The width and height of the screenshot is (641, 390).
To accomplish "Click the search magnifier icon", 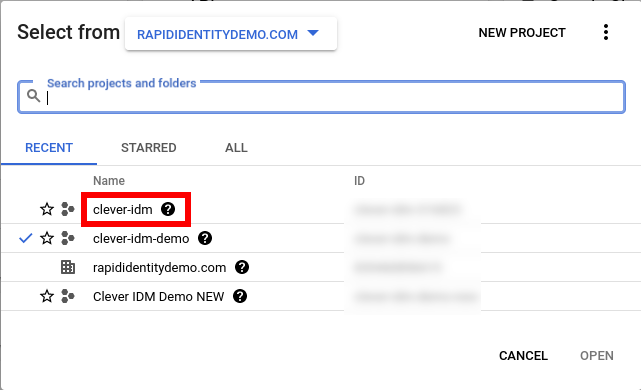I will 34,96.
